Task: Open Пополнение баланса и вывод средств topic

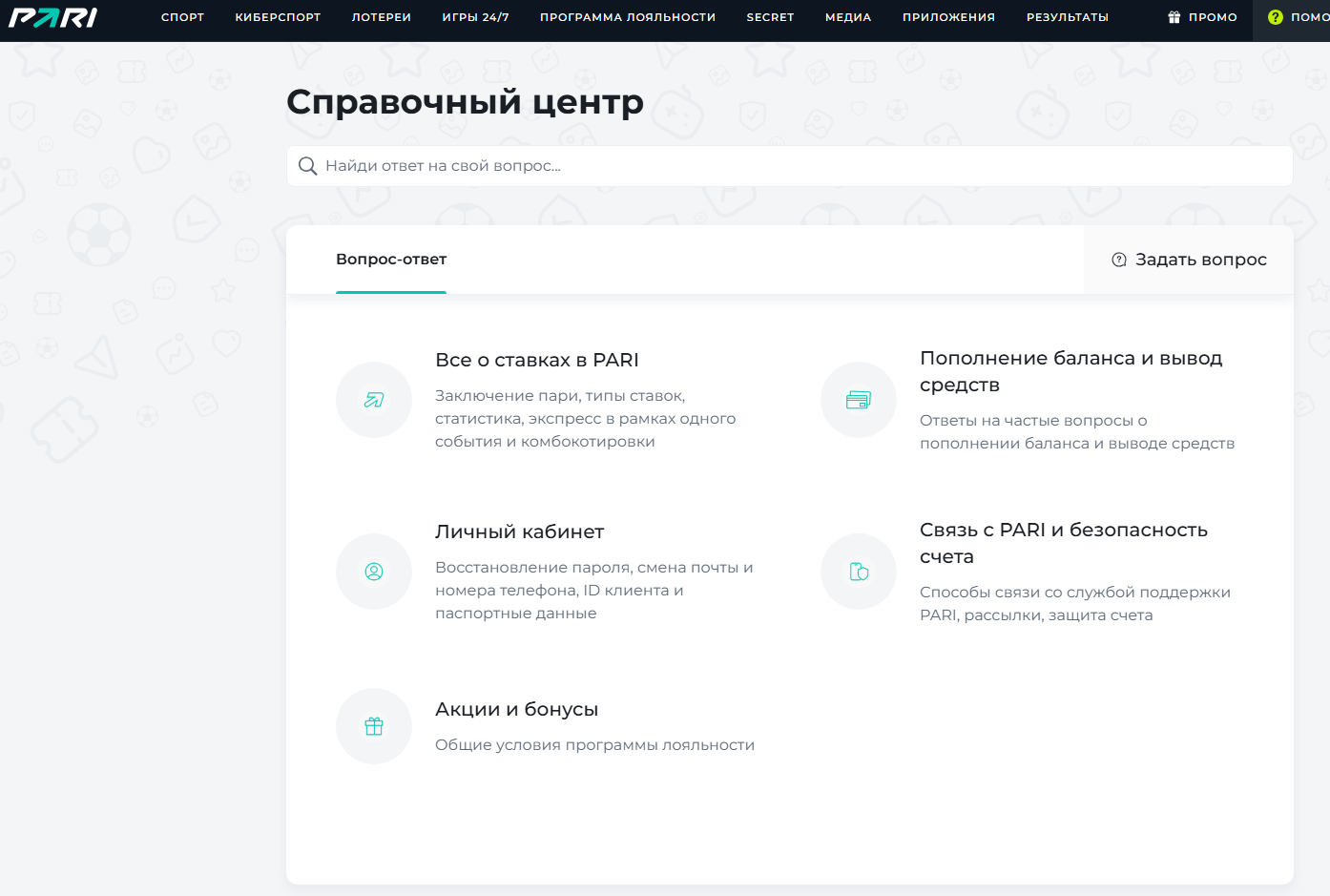Action: (x=1071, y=371)
